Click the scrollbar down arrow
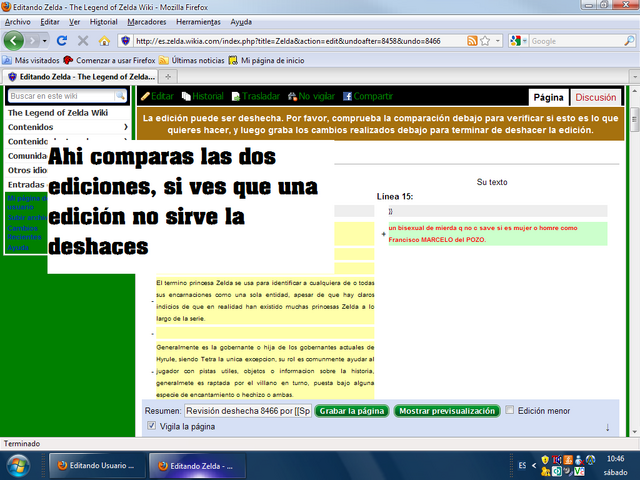The width and height of the screenshot is (640, 480). (x=634, y=431)
